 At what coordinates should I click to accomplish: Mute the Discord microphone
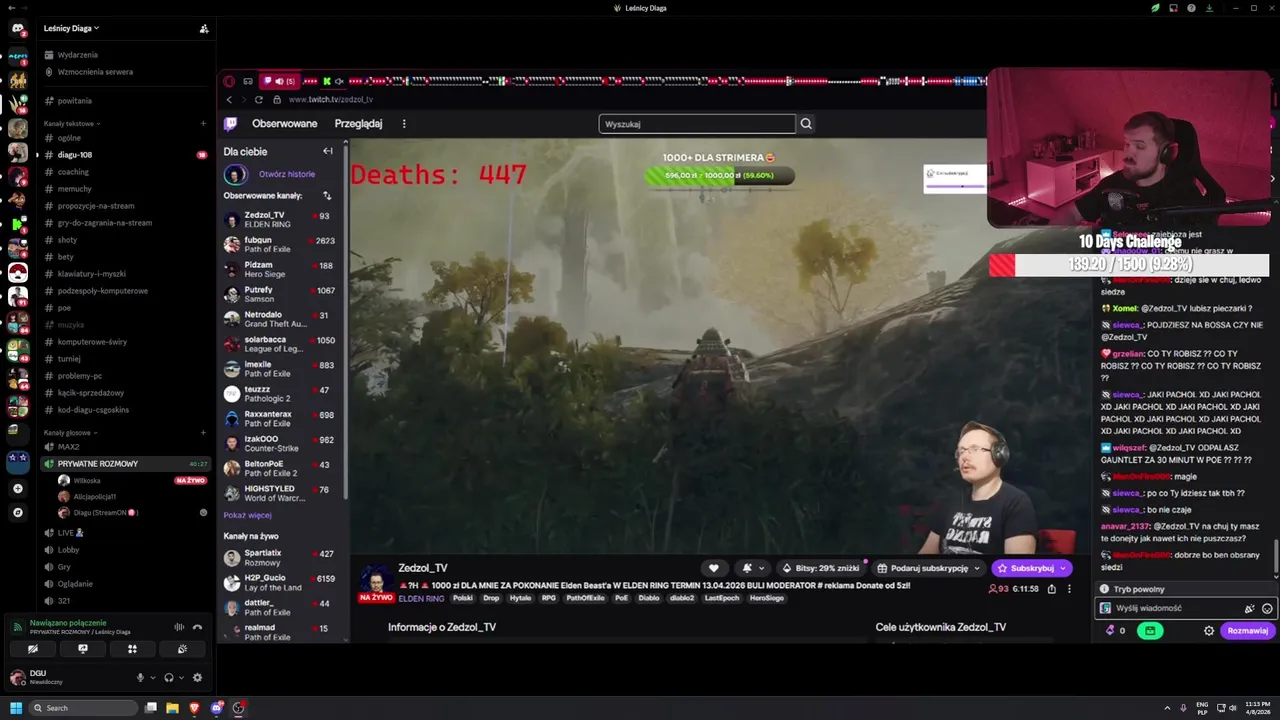[x=140, y=678]
